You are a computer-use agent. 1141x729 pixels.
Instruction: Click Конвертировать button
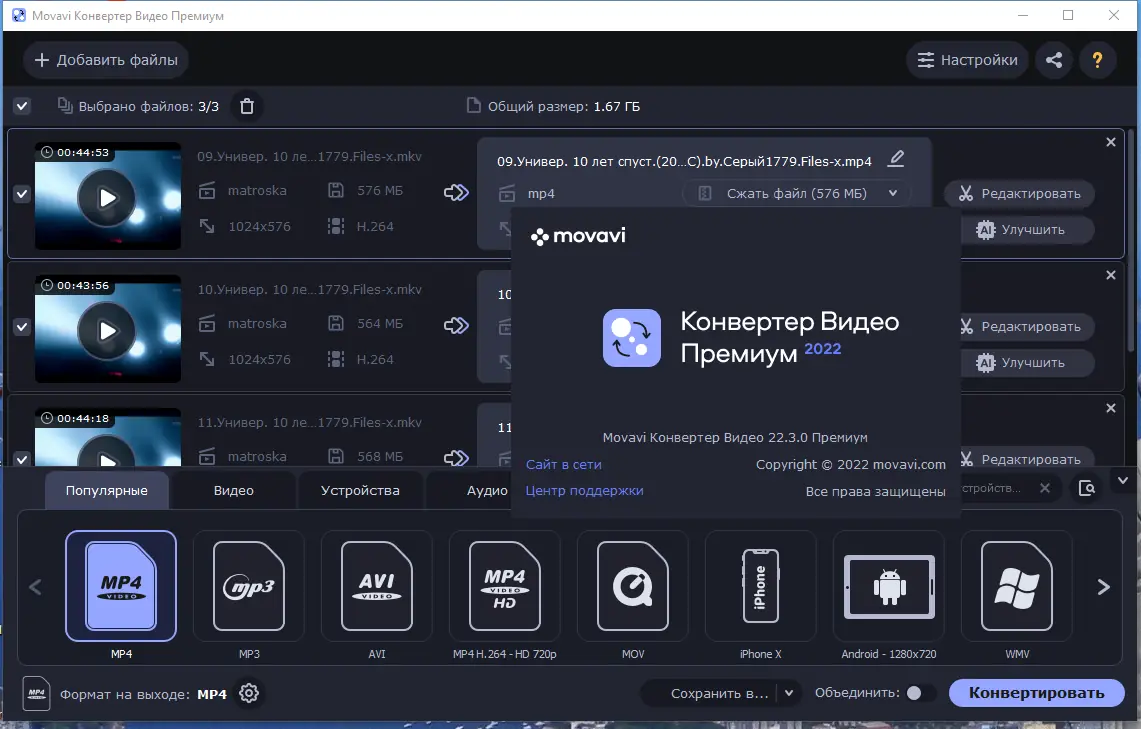1036,693
